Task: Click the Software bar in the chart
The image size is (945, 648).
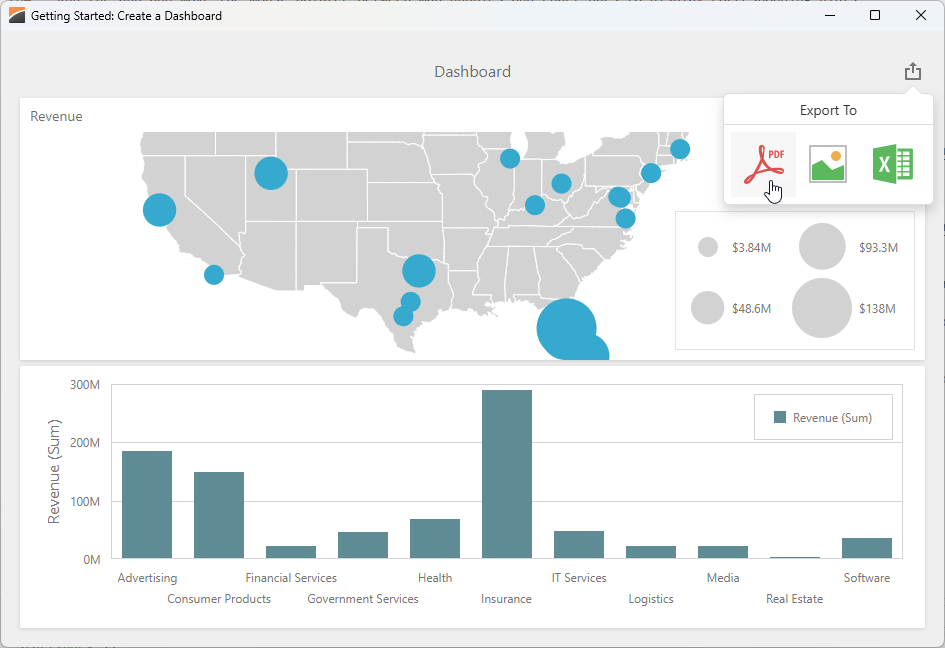Action: coord(866,546)
